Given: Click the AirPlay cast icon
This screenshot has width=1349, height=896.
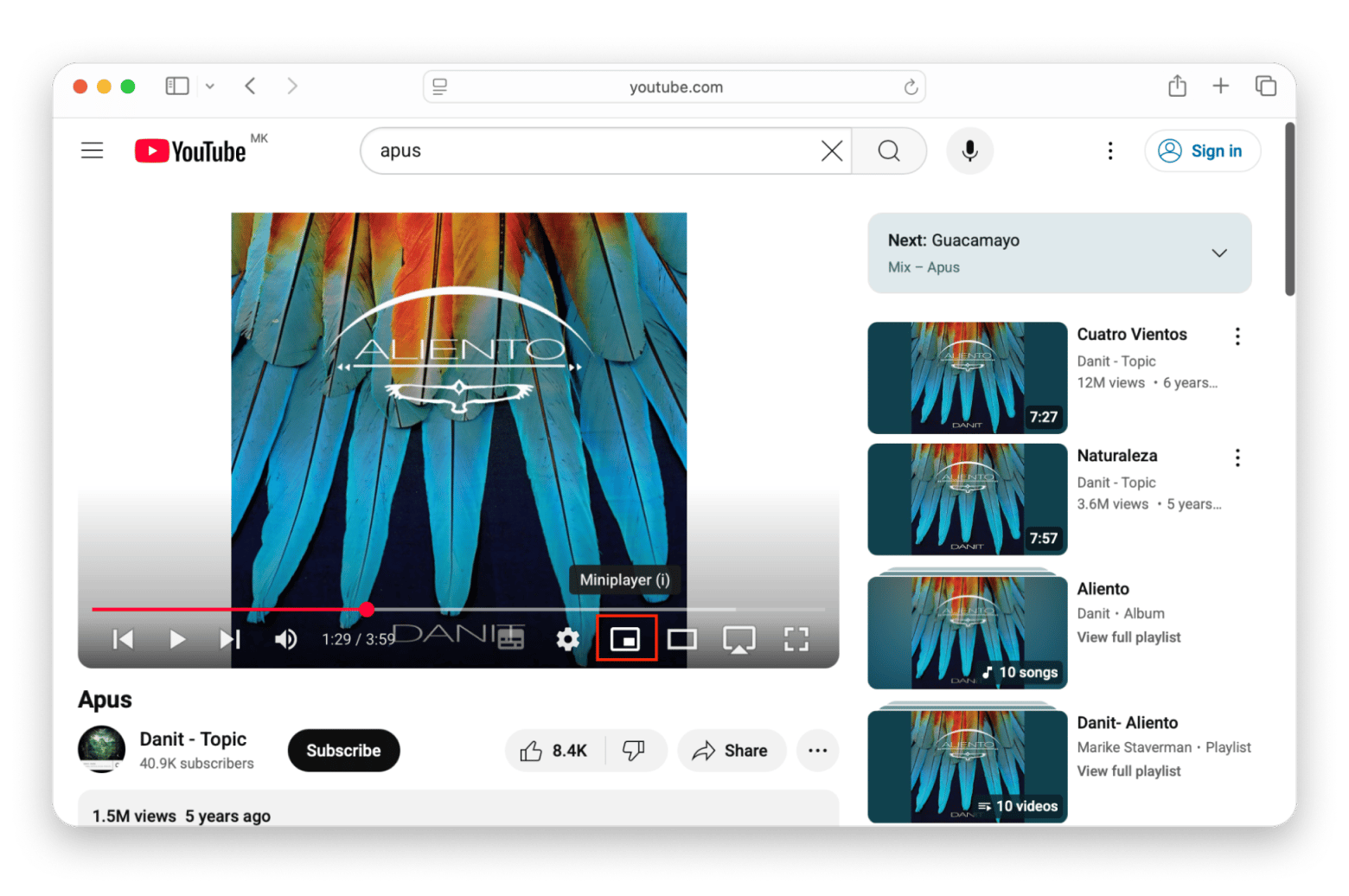Looking at the screenshot, I should pyautogui.click(x=738, y=639).
